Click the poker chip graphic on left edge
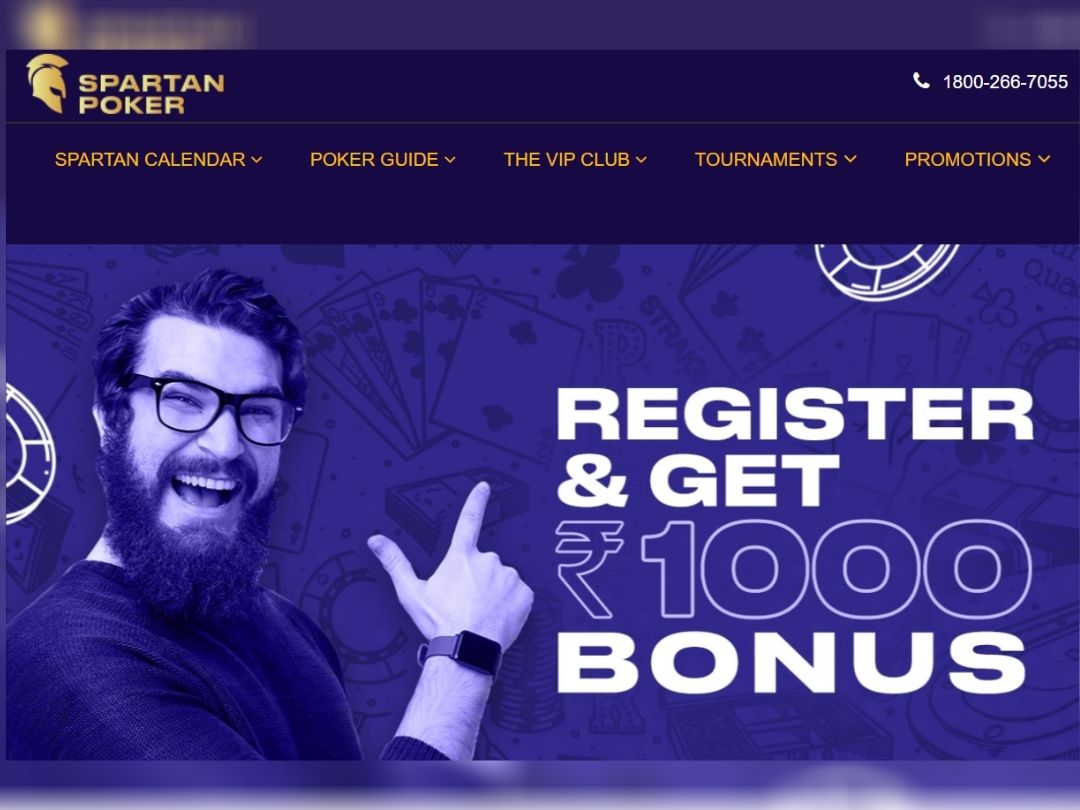Image resolution: width=1080 pixels, height=810 pixels. pos(30,455)
